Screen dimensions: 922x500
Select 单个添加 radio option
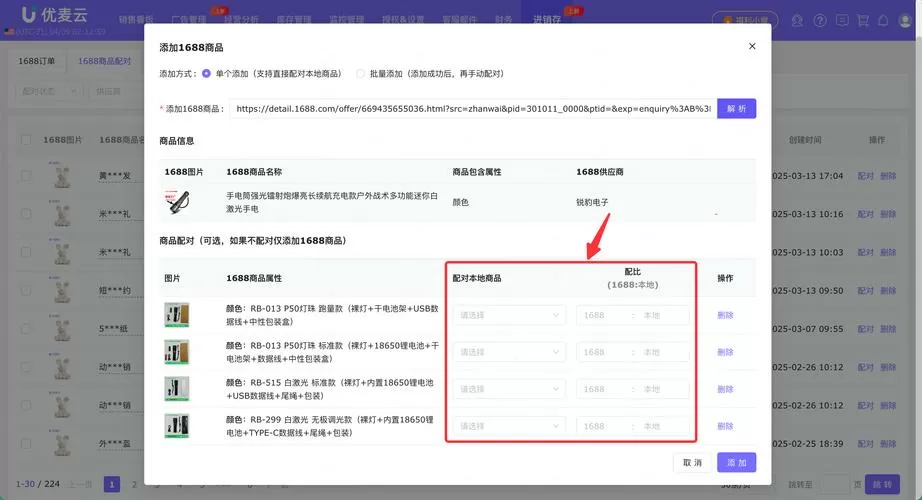tap(206, 74)
